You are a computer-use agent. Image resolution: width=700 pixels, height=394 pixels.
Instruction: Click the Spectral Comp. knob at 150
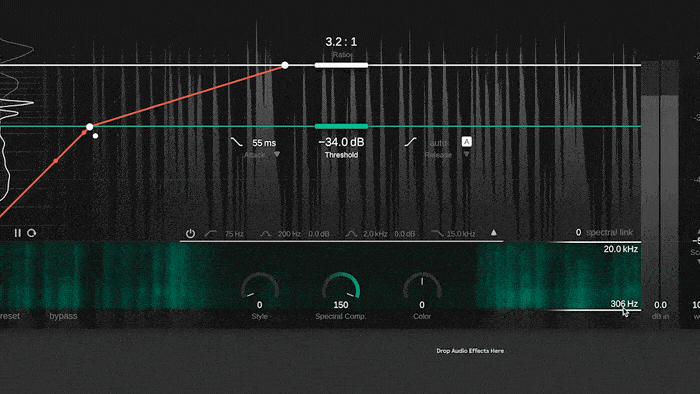pos(341,286)
